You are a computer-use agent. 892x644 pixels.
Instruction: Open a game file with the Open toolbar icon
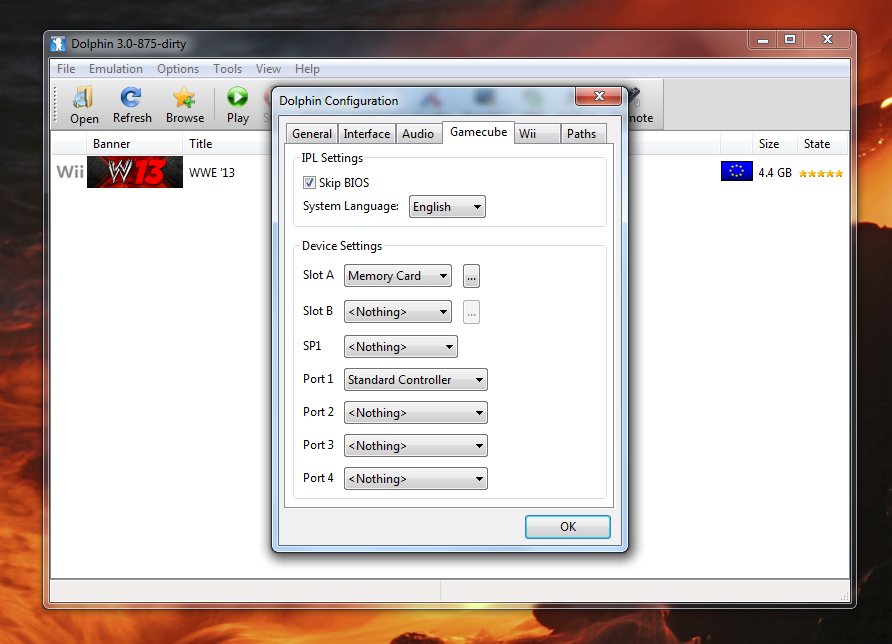(84, 104)
